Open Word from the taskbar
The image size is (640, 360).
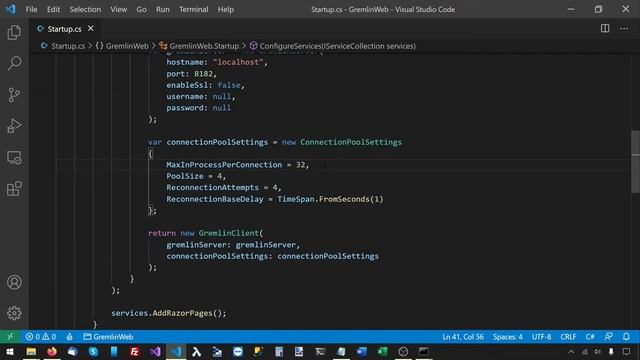point(362,351)
